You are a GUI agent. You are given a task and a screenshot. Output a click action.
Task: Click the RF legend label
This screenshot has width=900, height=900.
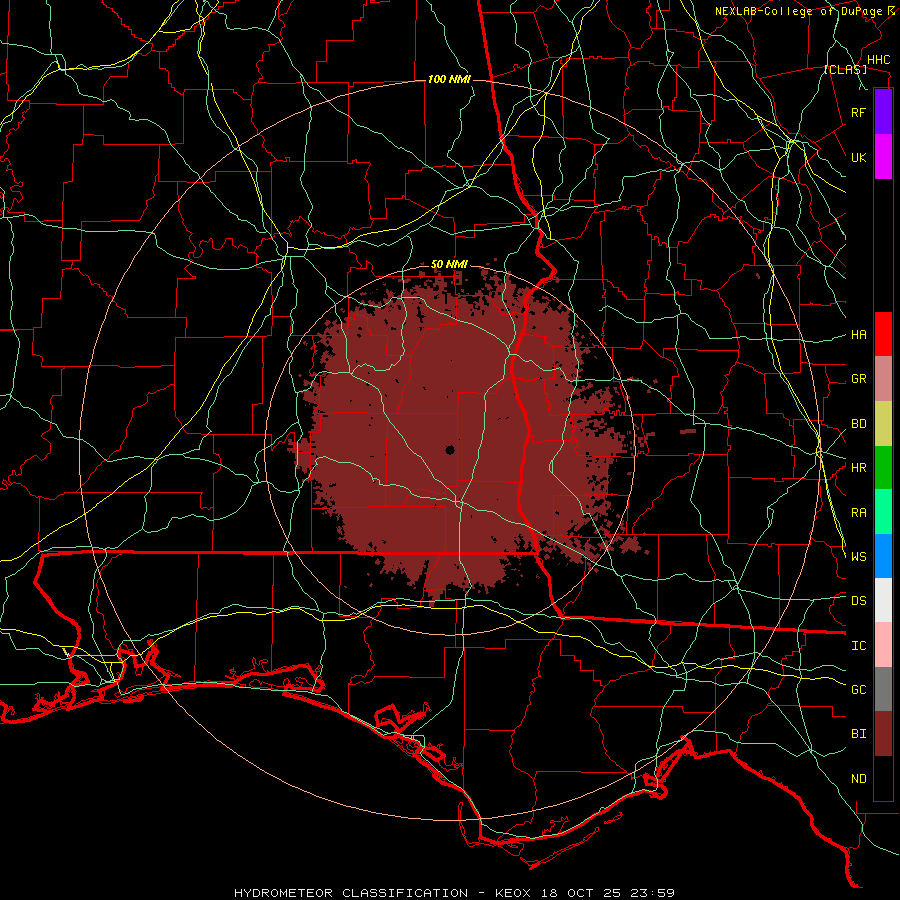(x=858, y=112)
